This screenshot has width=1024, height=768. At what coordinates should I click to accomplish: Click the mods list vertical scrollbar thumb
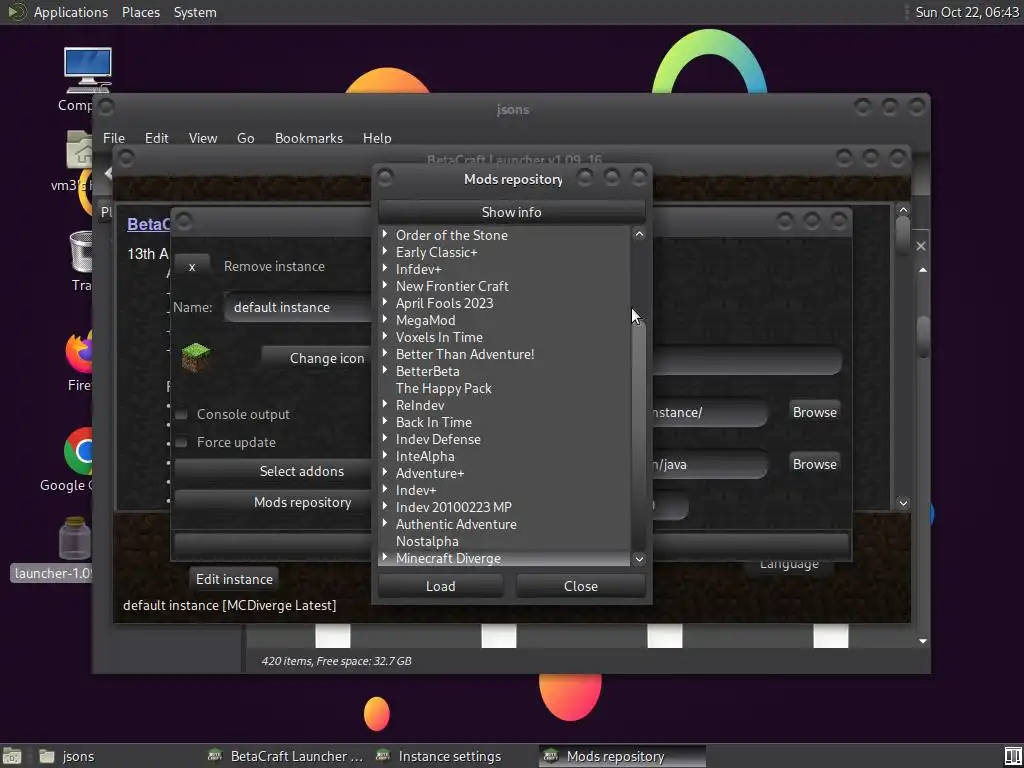point(639,431)
